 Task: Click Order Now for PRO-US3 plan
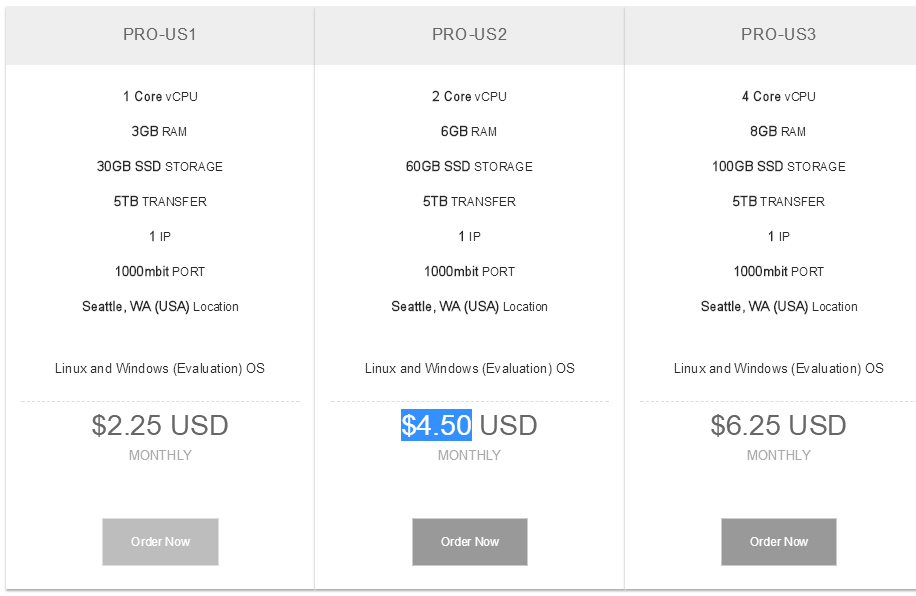pos(779,542)
